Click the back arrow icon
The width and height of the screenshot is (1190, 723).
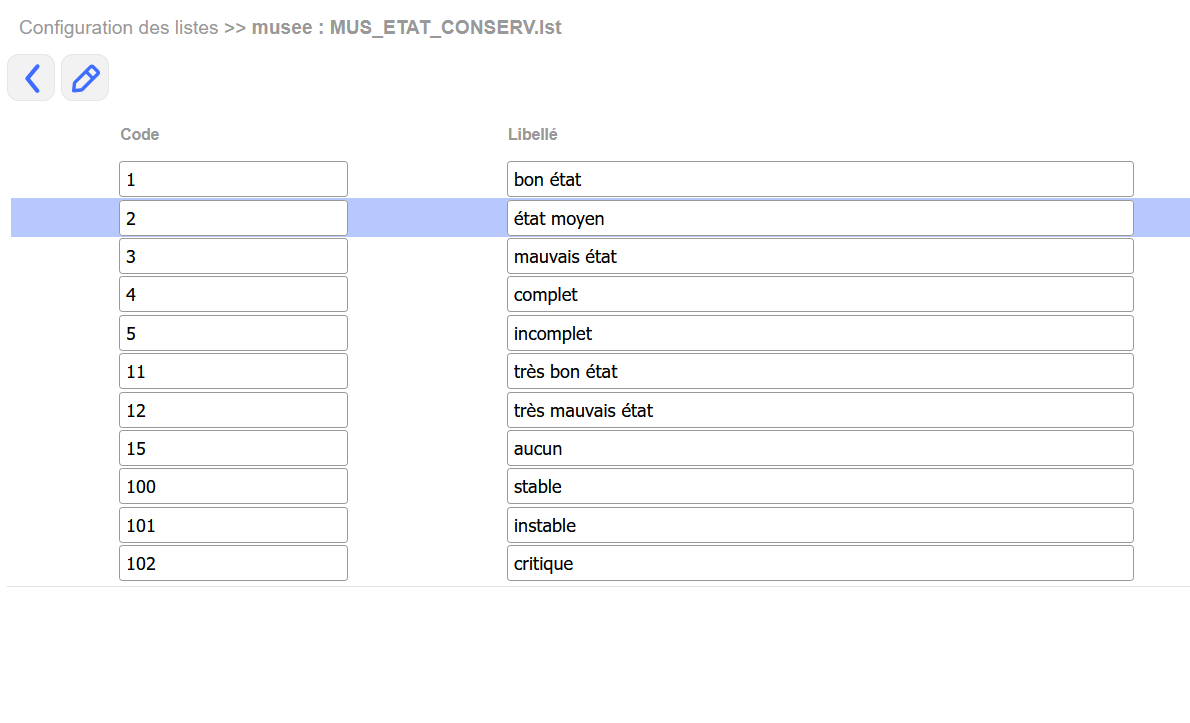coord(31,78)
